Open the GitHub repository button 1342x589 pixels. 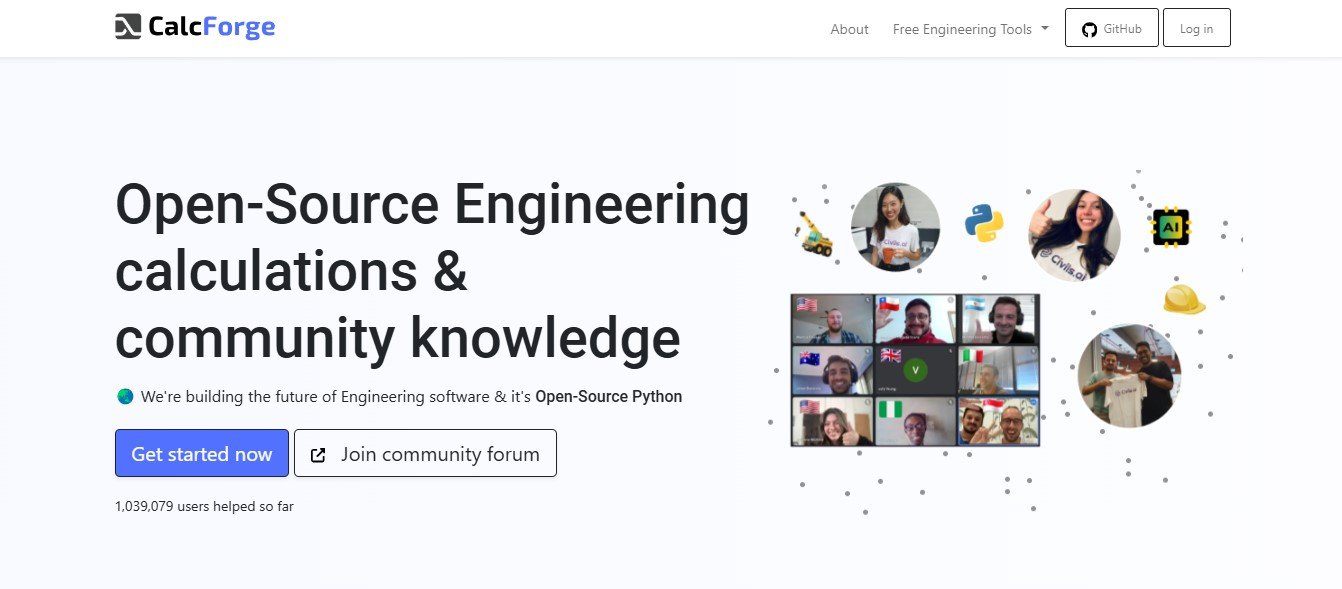(x=1111, y=28)
